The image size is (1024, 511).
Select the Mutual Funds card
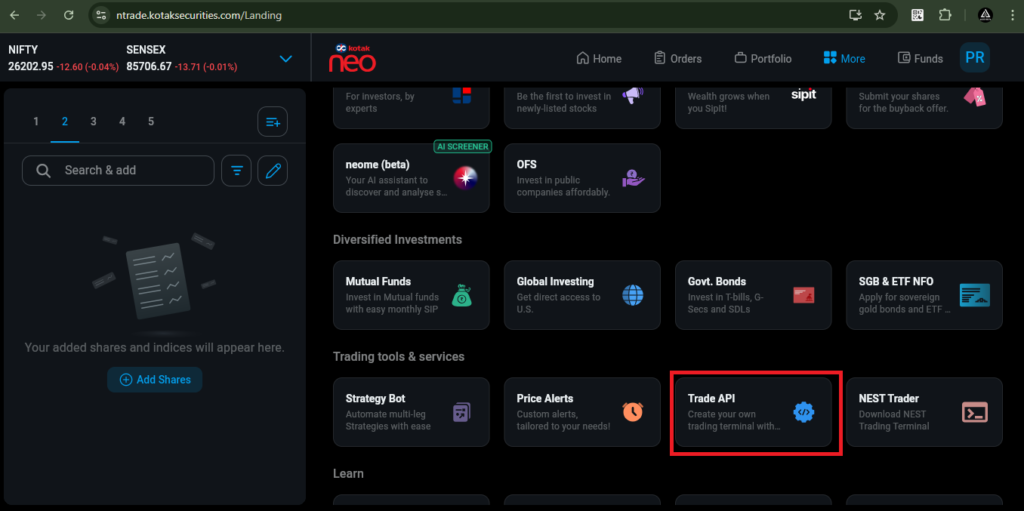411,295
